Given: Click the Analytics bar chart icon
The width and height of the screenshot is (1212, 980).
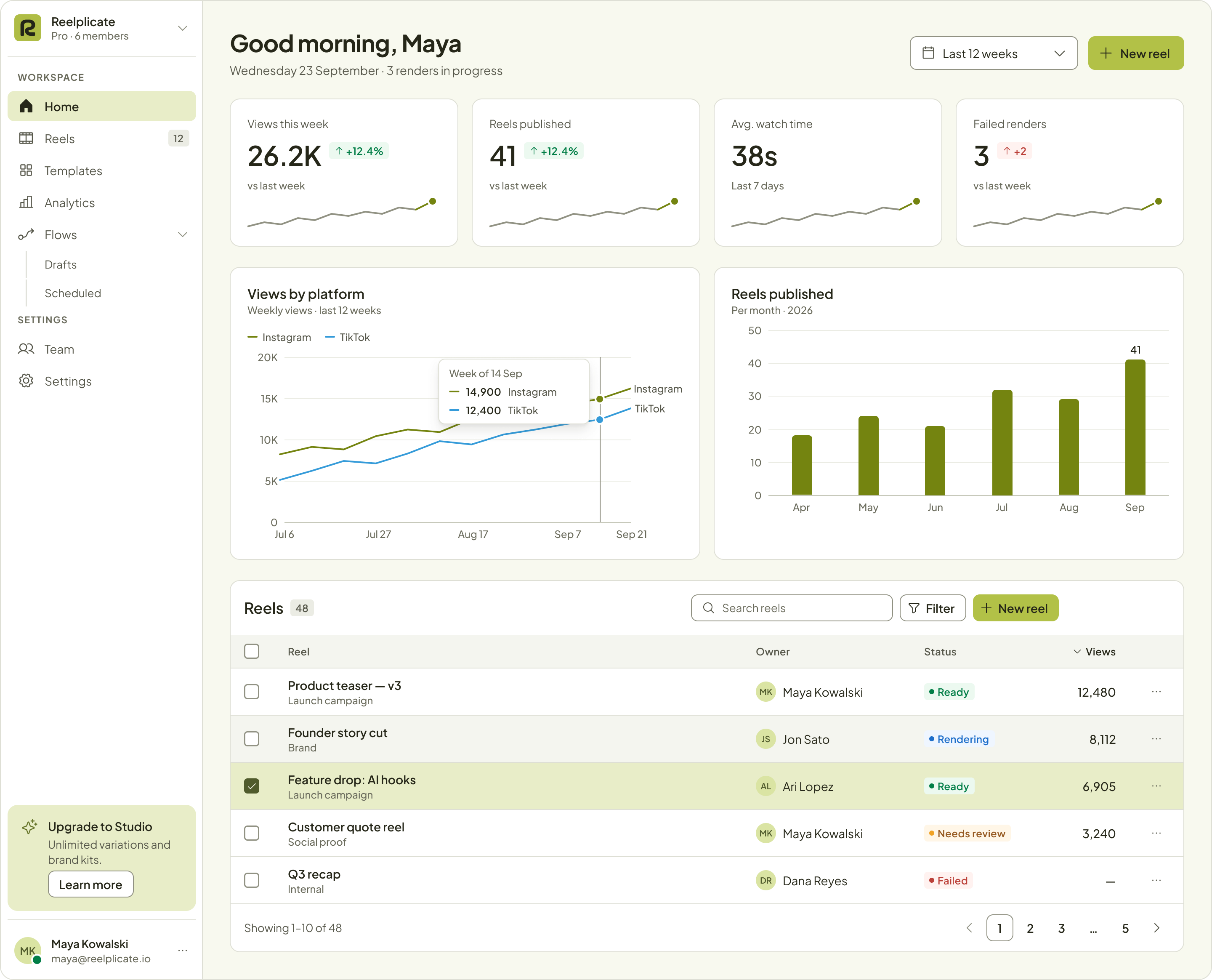Looking at the screenshot, I should 26,202.
